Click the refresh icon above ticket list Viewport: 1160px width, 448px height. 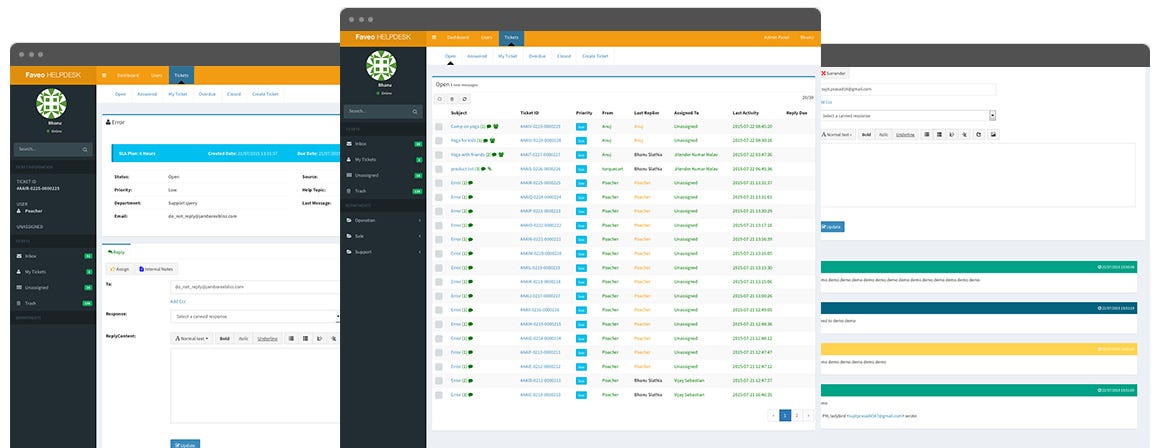click(x=464, y=98)
